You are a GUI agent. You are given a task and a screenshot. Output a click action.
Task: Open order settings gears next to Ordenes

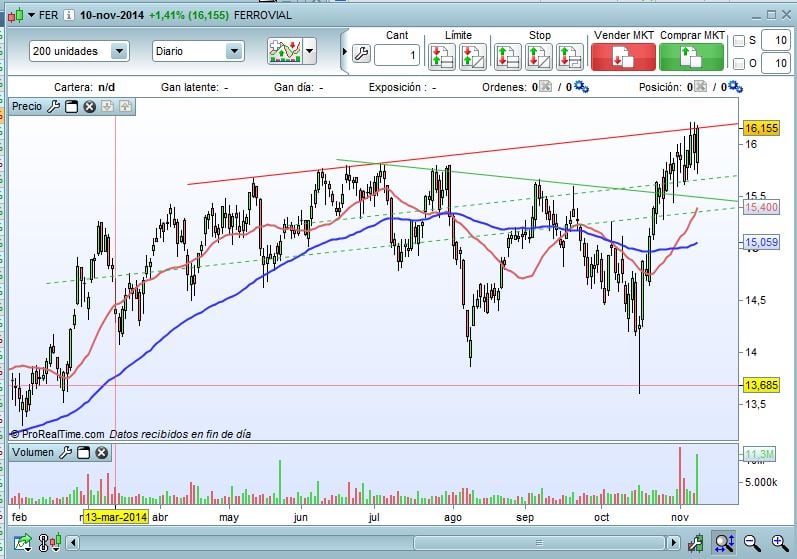pos(581,87)
